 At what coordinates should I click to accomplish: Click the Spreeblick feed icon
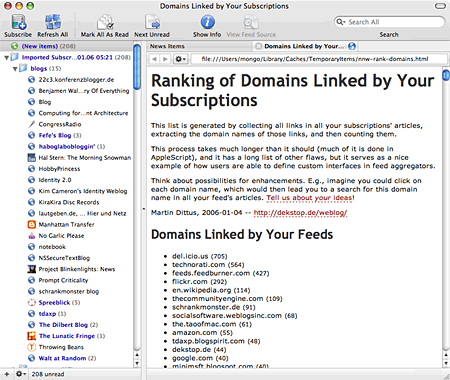pyautogui.click(x=31, y=303)
